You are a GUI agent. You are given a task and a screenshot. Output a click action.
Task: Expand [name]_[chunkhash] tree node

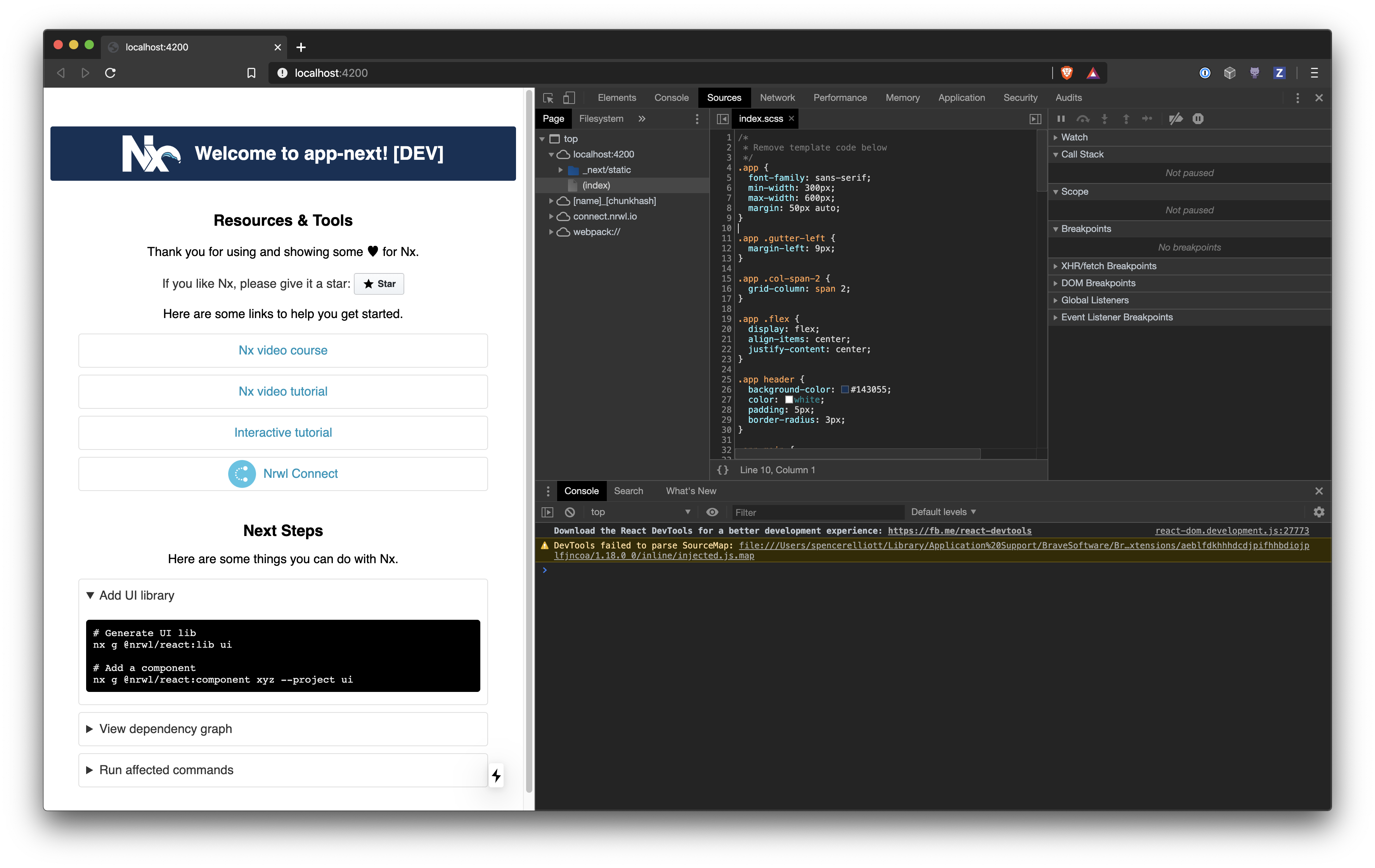pos(551,201)
